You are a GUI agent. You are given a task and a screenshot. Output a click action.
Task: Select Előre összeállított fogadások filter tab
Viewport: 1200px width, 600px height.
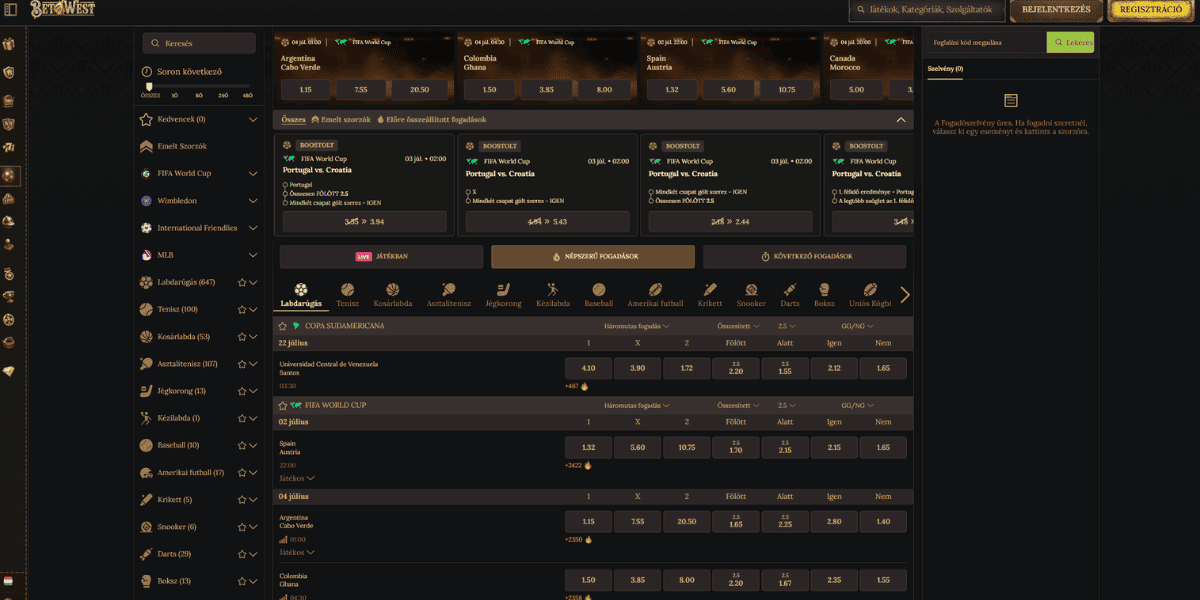click(432, 119)
